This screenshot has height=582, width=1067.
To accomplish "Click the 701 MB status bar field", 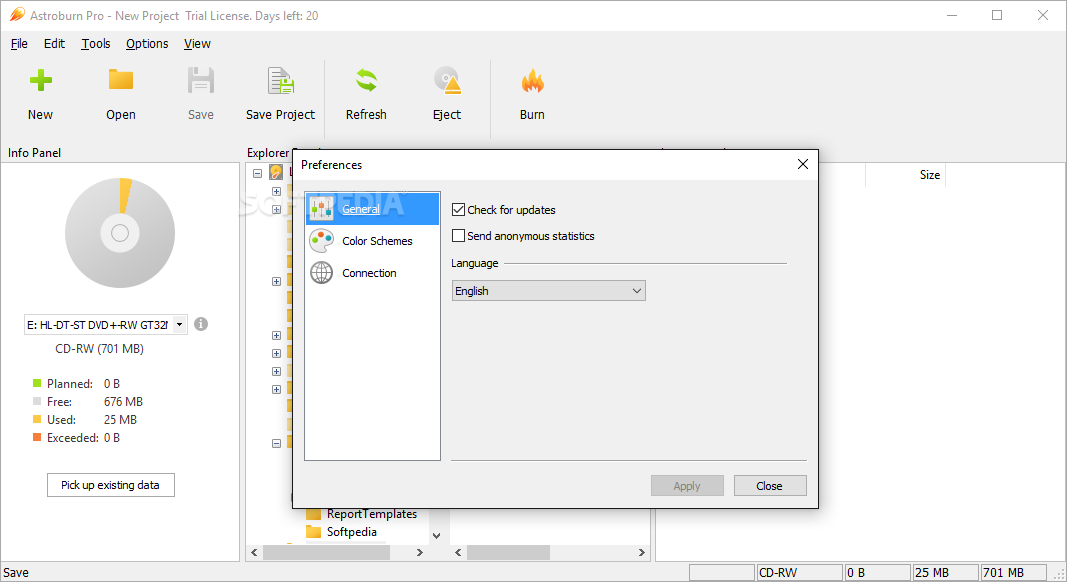I will [x=1013, y=572].
